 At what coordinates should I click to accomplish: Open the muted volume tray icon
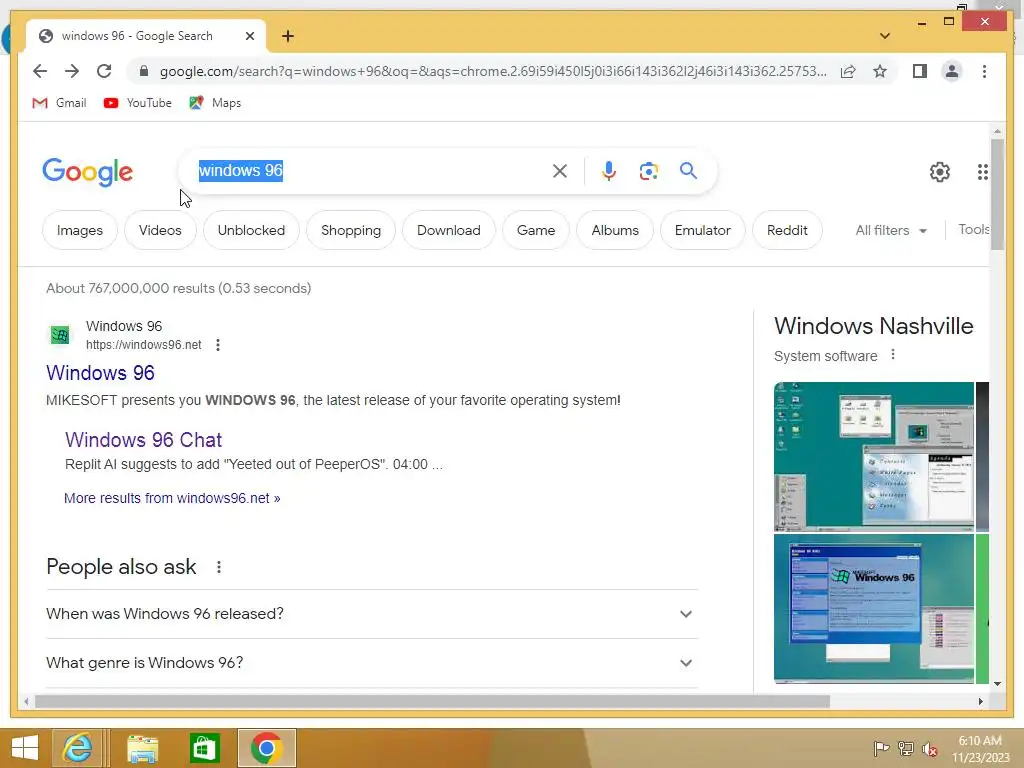coord(930,748)
